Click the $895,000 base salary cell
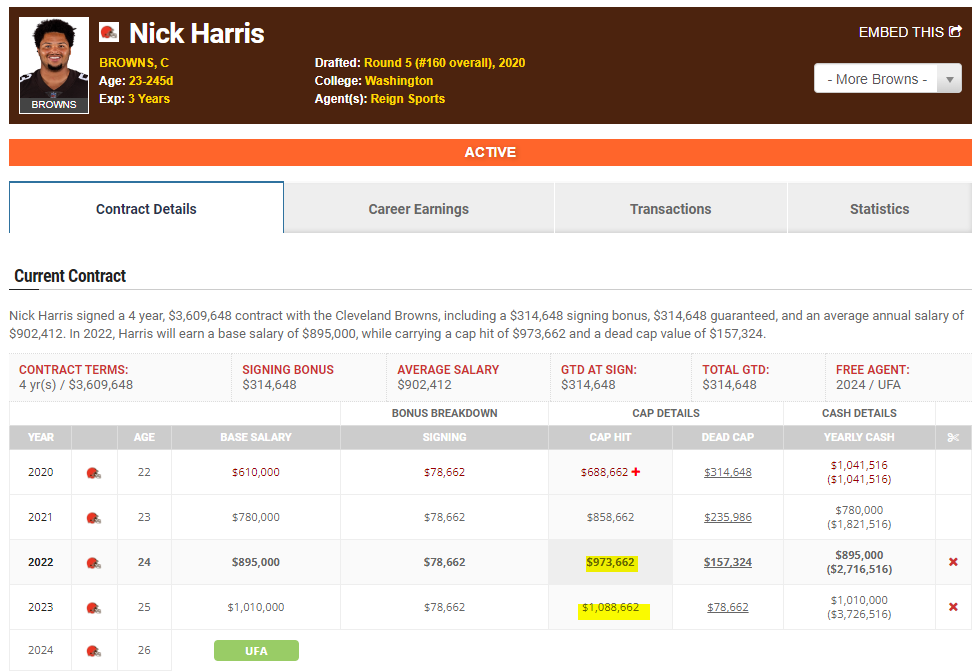 256,562
